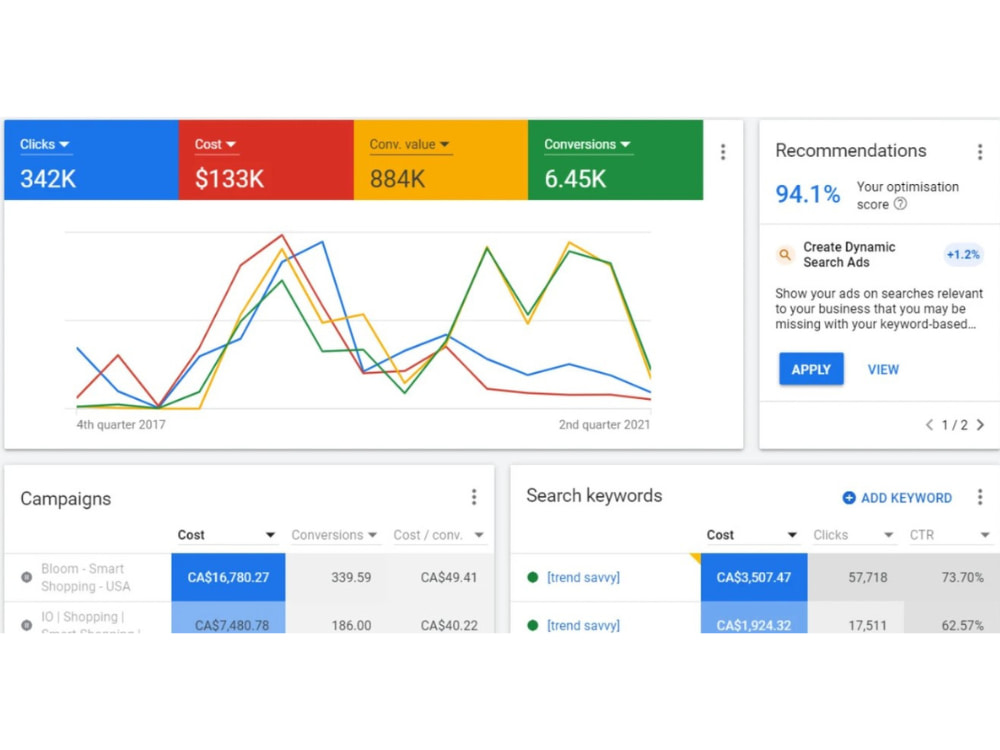
Task: Click optimisation score help question icon
Action: pos(900,204)
